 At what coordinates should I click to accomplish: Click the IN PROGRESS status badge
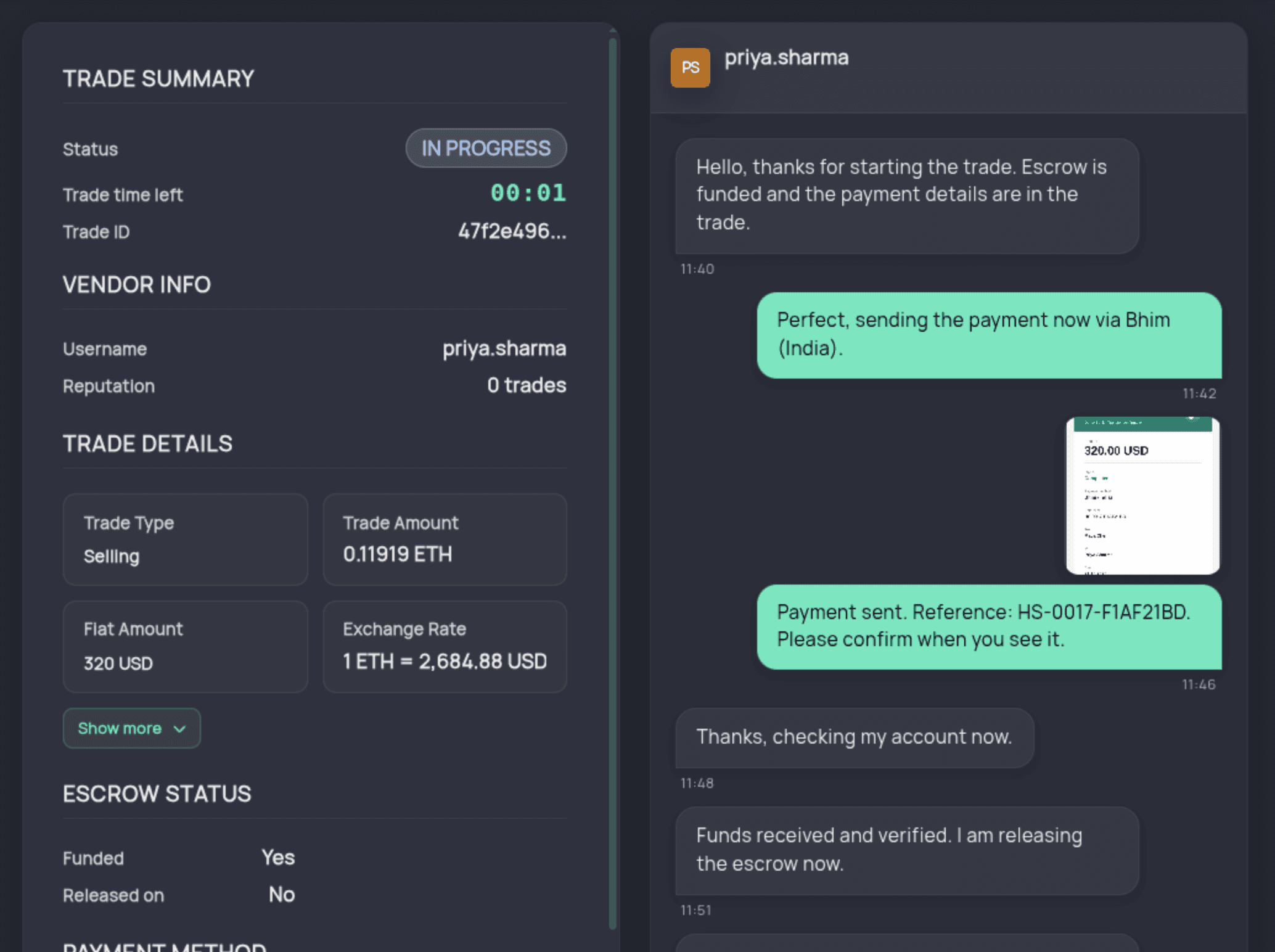pos(486,148)
